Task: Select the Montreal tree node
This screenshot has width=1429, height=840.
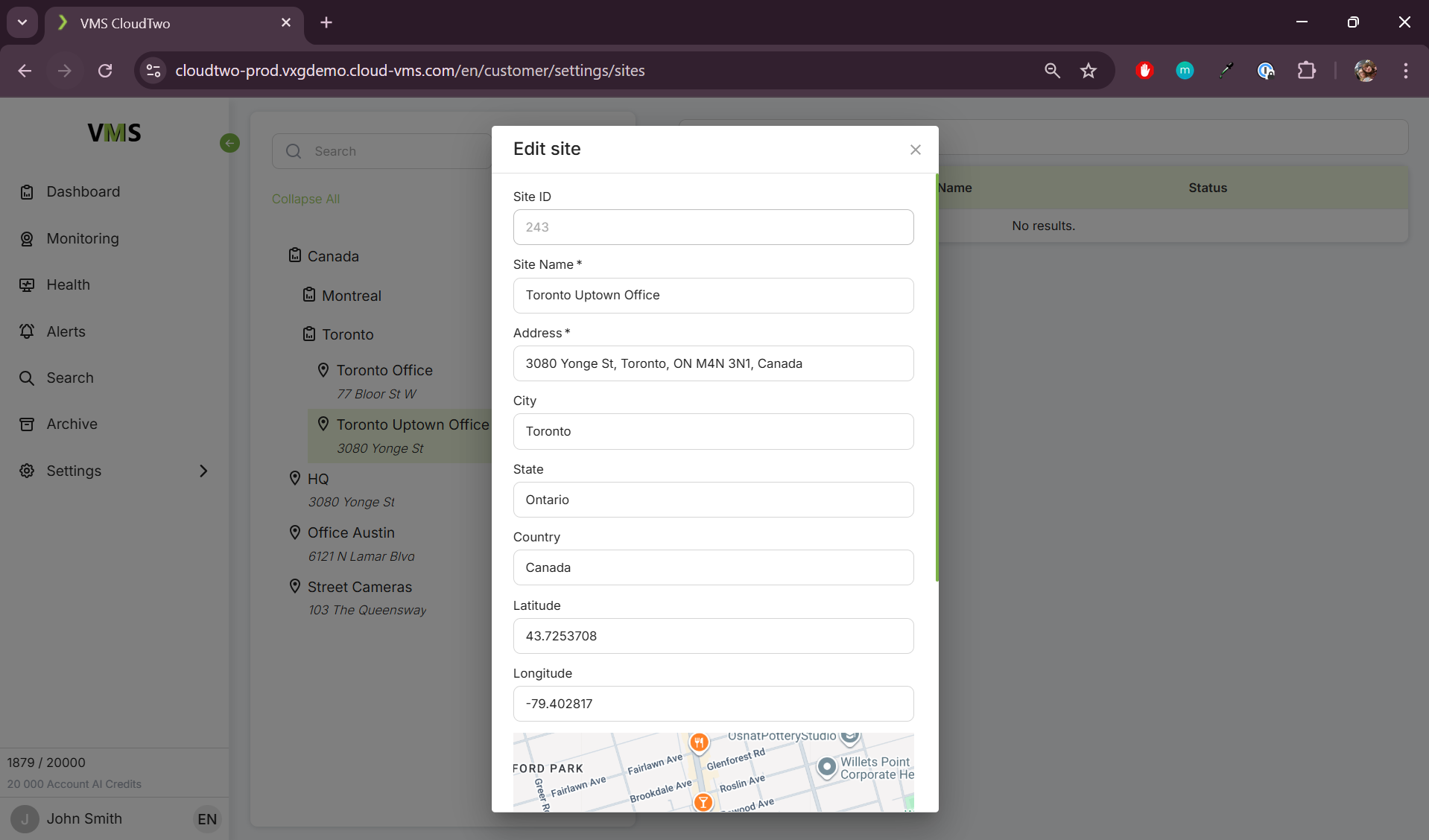Action: 351,296
